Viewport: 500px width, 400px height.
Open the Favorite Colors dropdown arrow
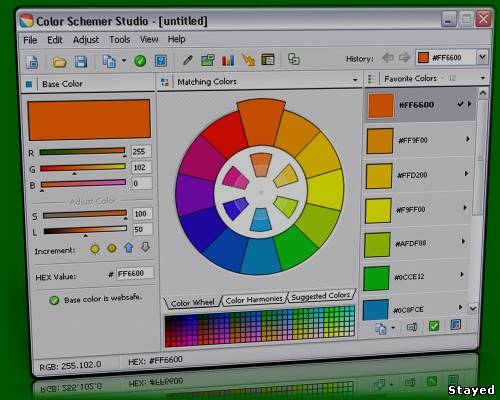tap(483, 78)
